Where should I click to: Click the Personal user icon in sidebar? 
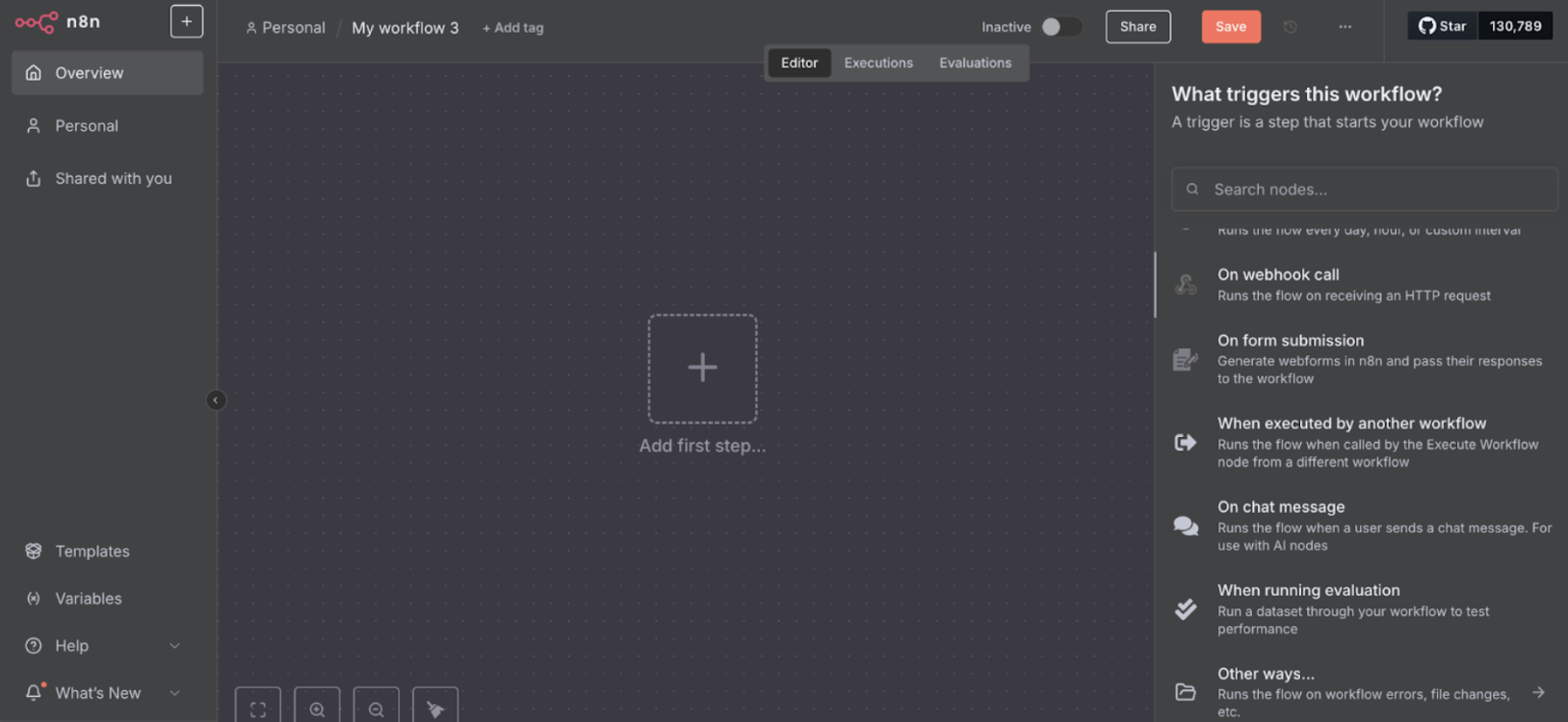click(x=34, y=126)
